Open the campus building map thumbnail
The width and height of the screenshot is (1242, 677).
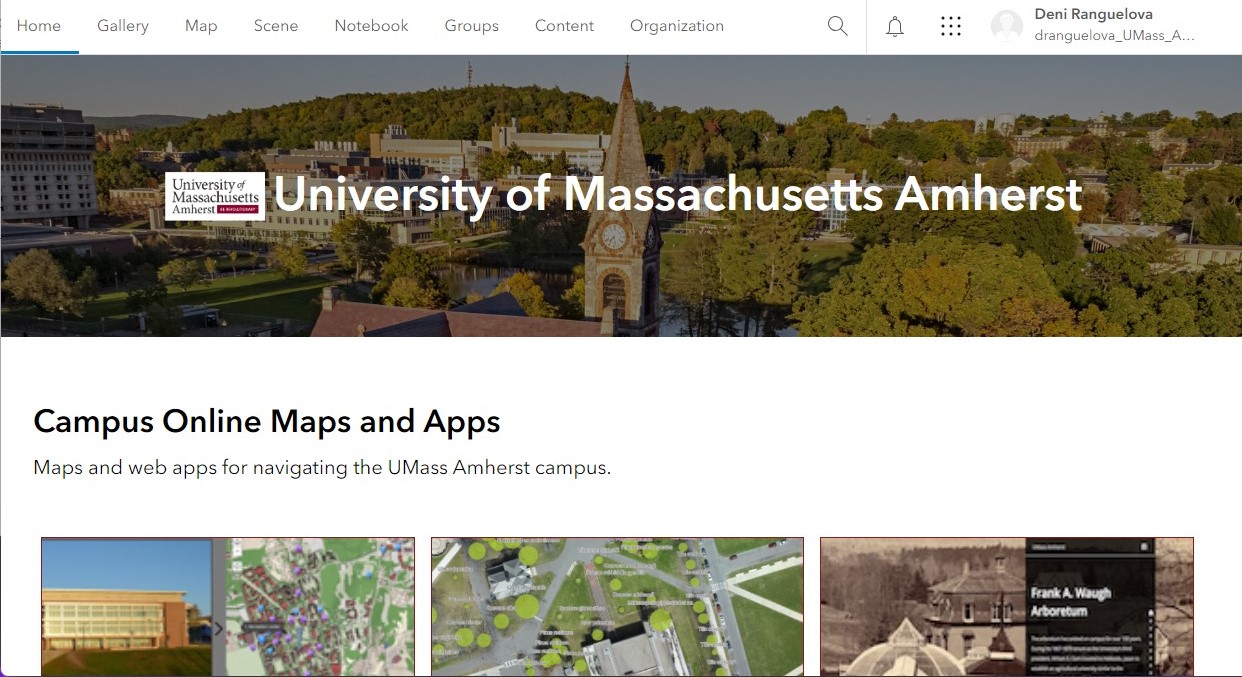point(228,607)
